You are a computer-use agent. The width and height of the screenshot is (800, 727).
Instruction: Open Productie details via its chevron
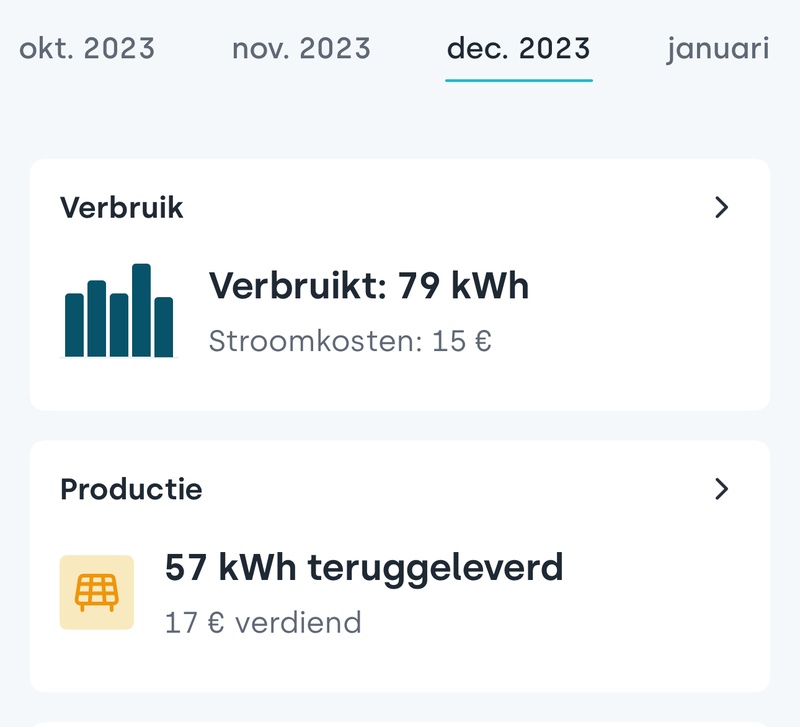click(x=722, y=489)
